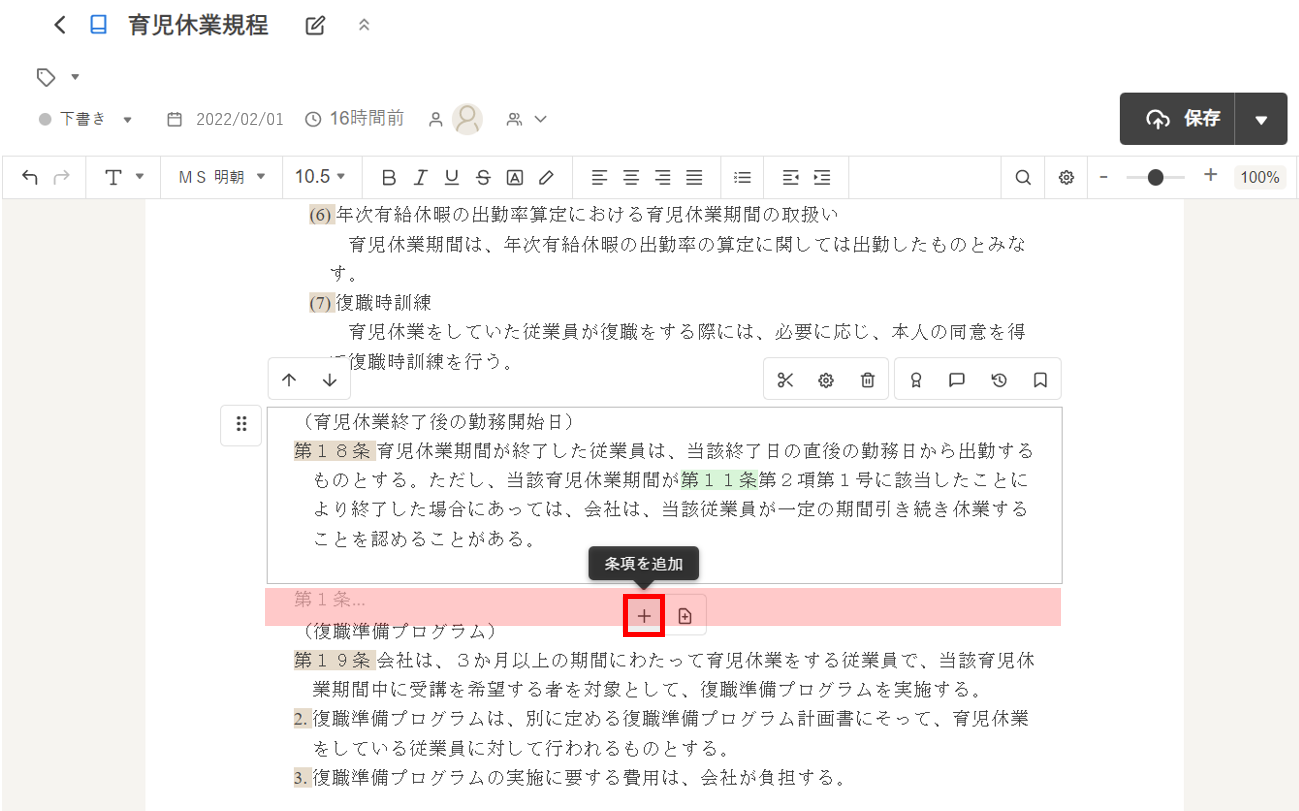Toggle underline formatting

pos(452,177)
